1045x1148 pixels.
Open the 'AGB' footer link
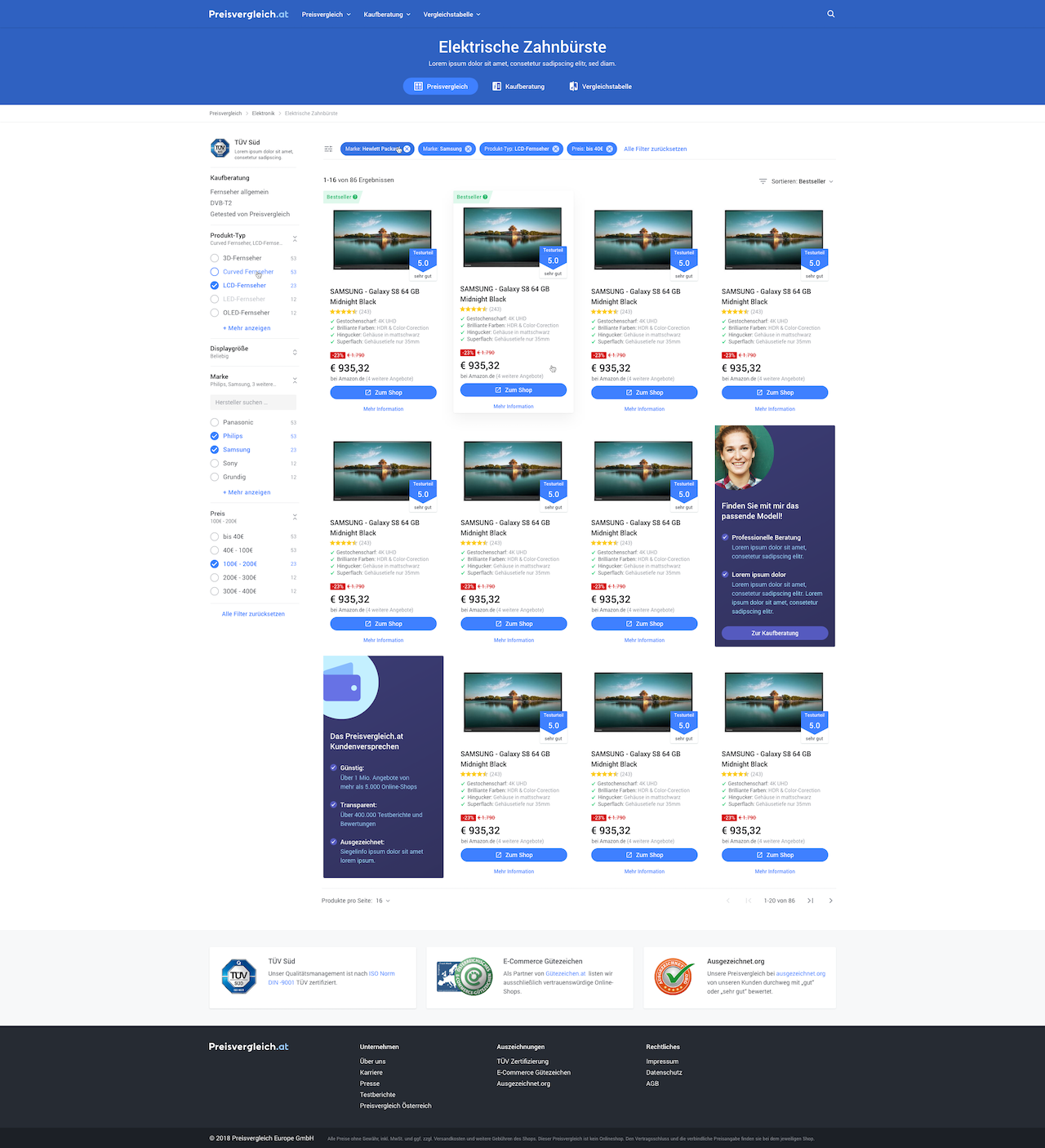tap(652, 1083)
